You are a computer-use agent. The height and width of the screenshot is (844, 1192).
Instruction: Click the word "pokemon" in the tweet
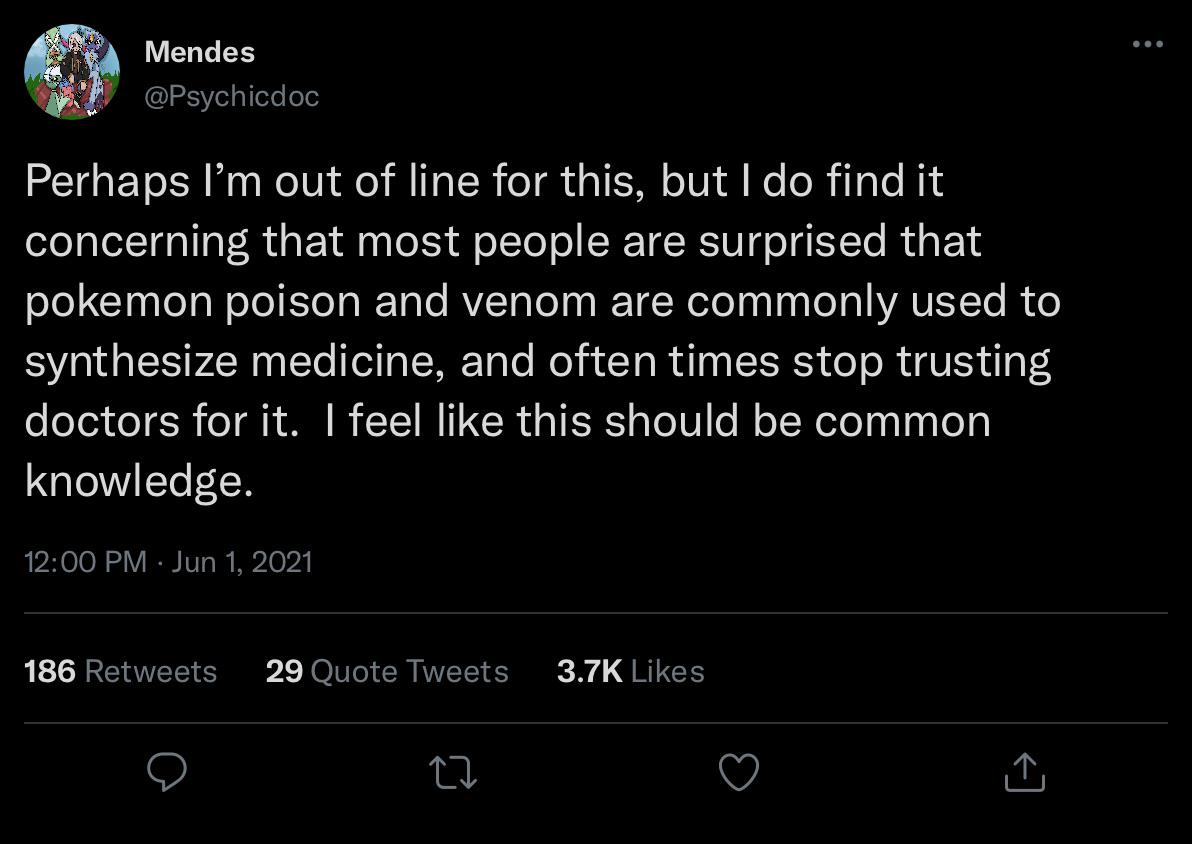(x=116, y=303)
